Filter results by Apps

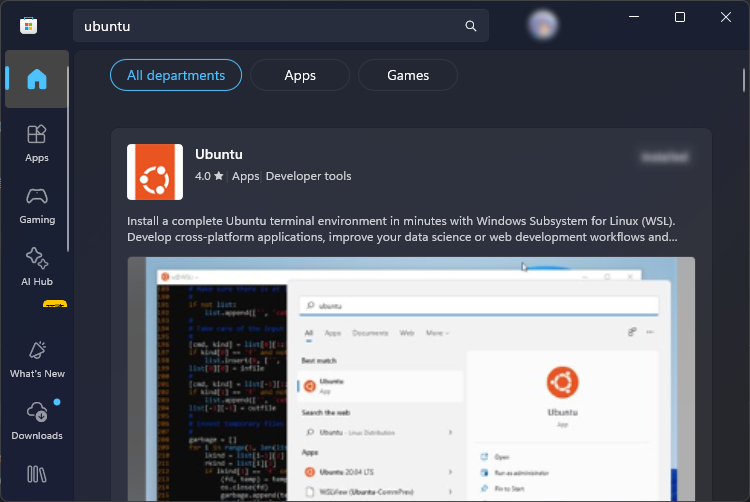click(x=300, y=75)
